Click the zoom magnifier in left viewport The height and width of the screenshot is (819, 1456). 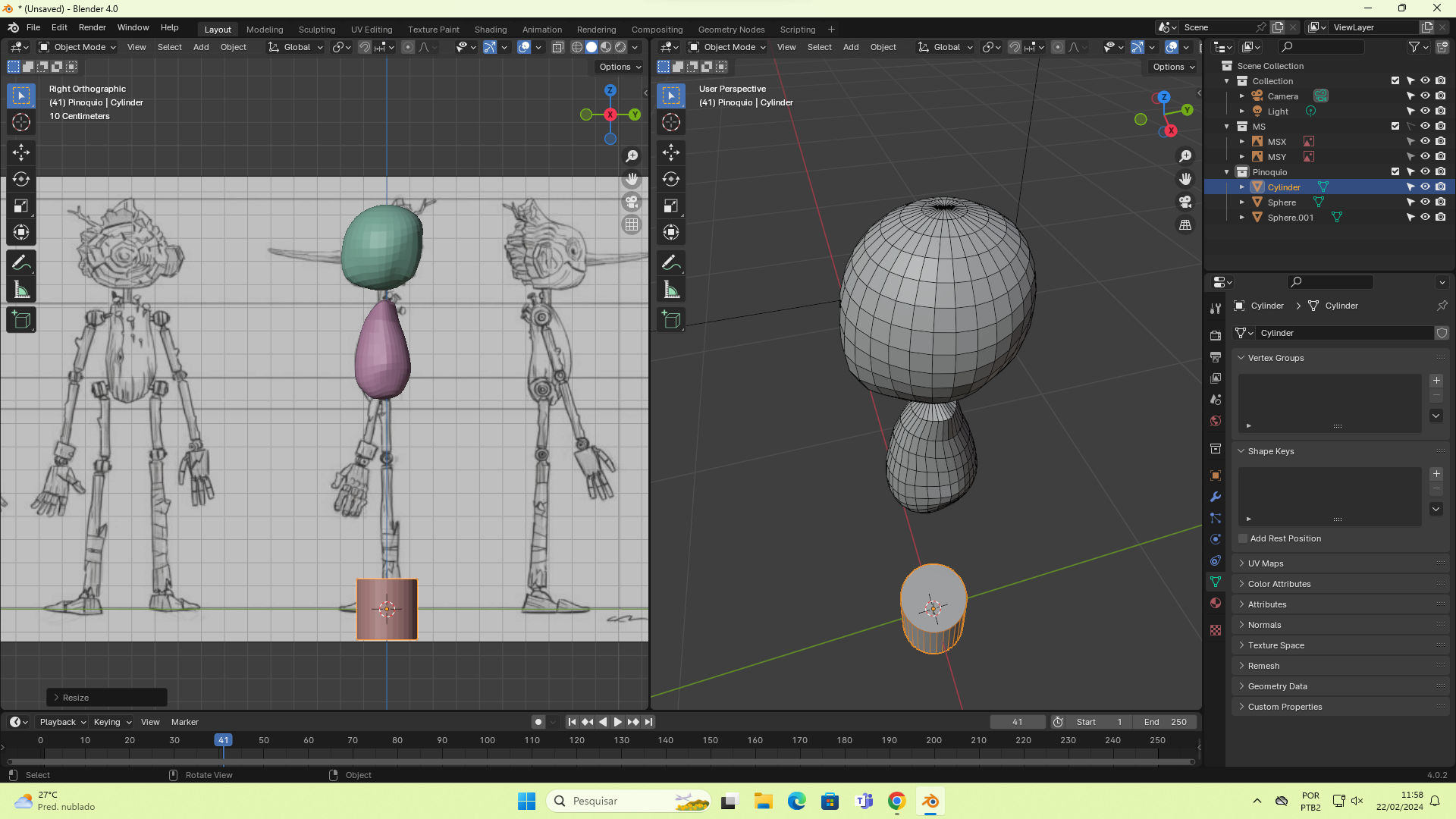click(x=632, y=156)
